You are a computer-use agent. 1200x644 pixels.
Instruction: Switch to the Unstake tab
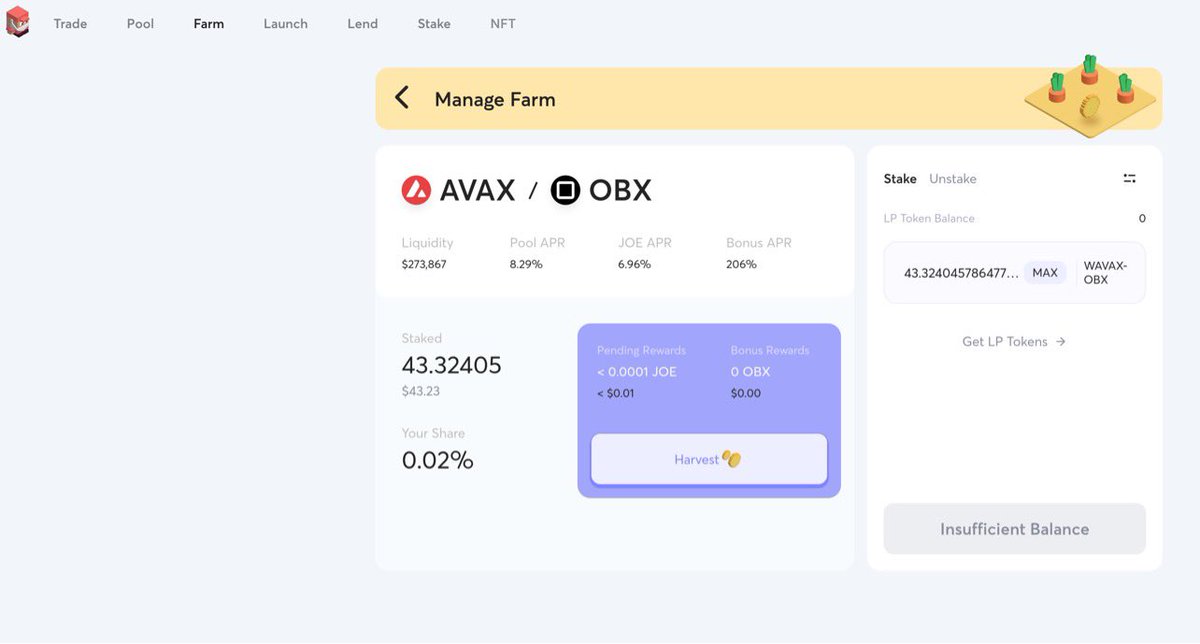click(953, 179)
